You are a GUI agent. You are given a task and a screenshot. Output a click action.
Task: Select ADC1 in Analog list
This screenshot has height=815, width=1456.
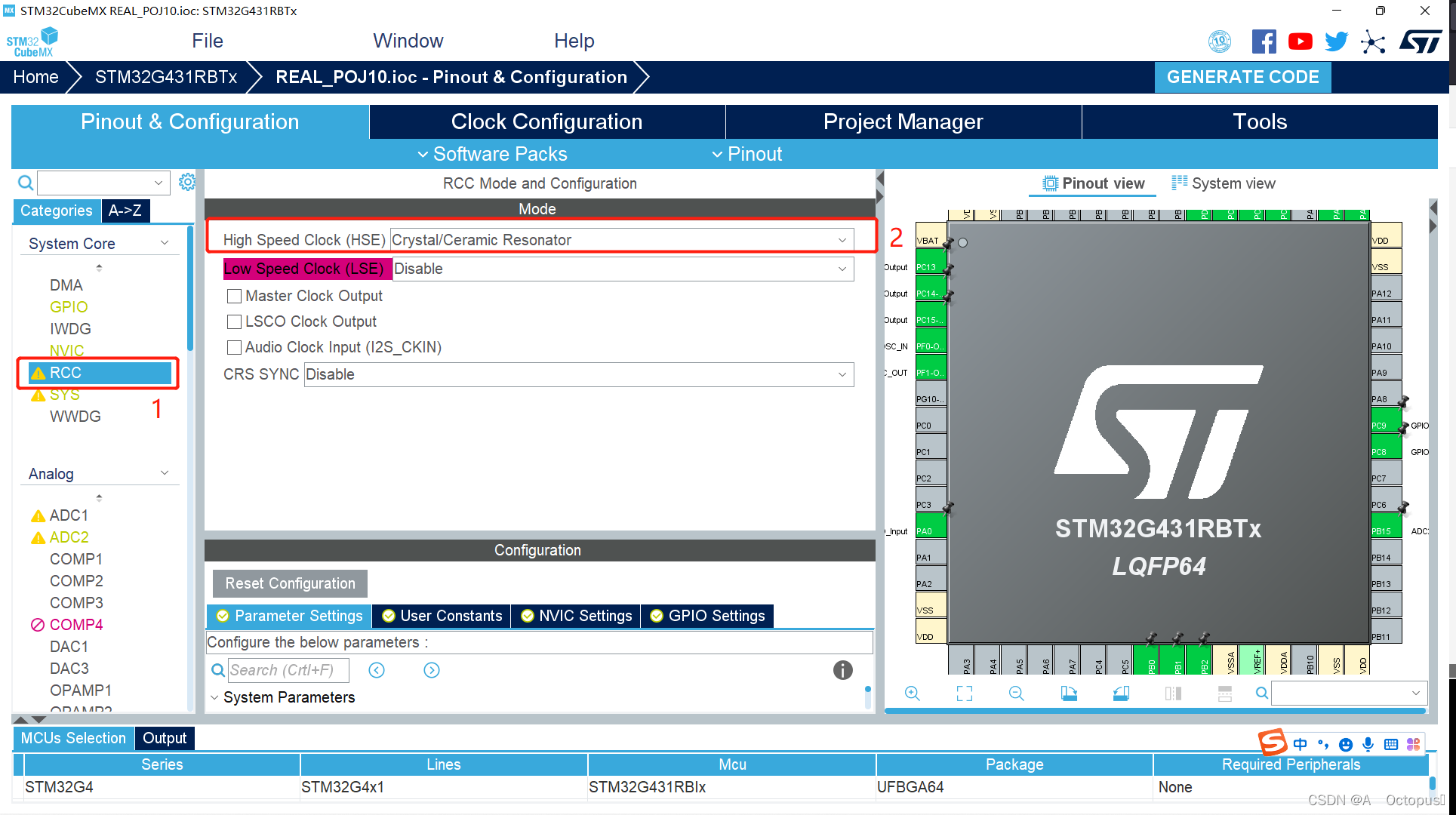coord(69,515)
